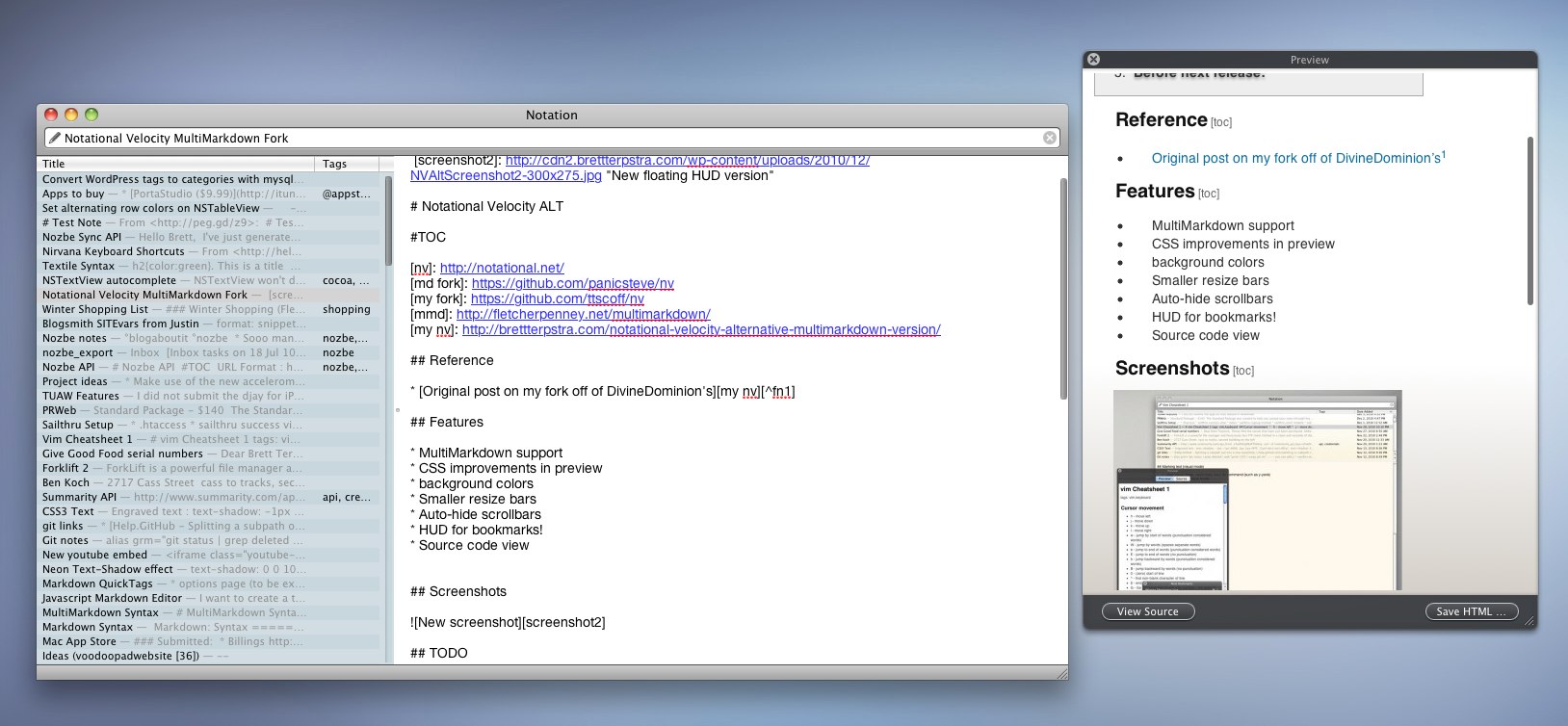Screen dimensions: 1568x726
Task: Clear the search field with the X icon
Action: click(1050, 138)
